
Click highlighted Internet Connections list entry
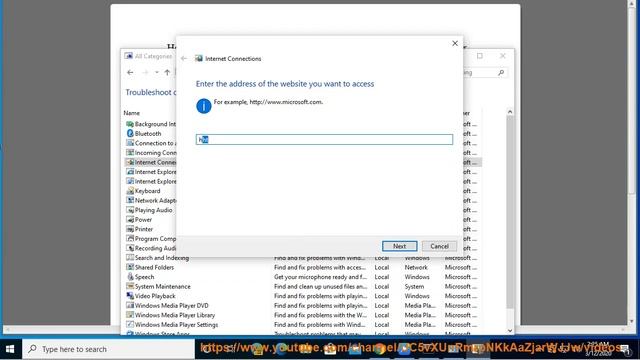[x=151, y=162]
